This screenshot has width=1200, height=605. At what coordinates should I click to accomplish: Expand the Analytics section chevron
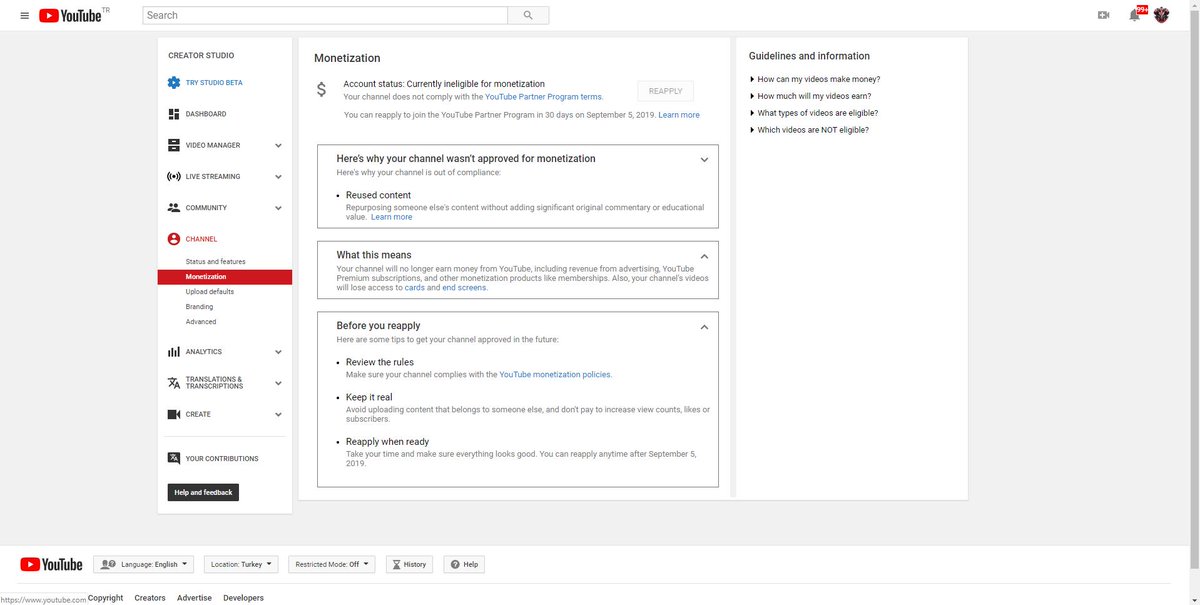(278, 352)
